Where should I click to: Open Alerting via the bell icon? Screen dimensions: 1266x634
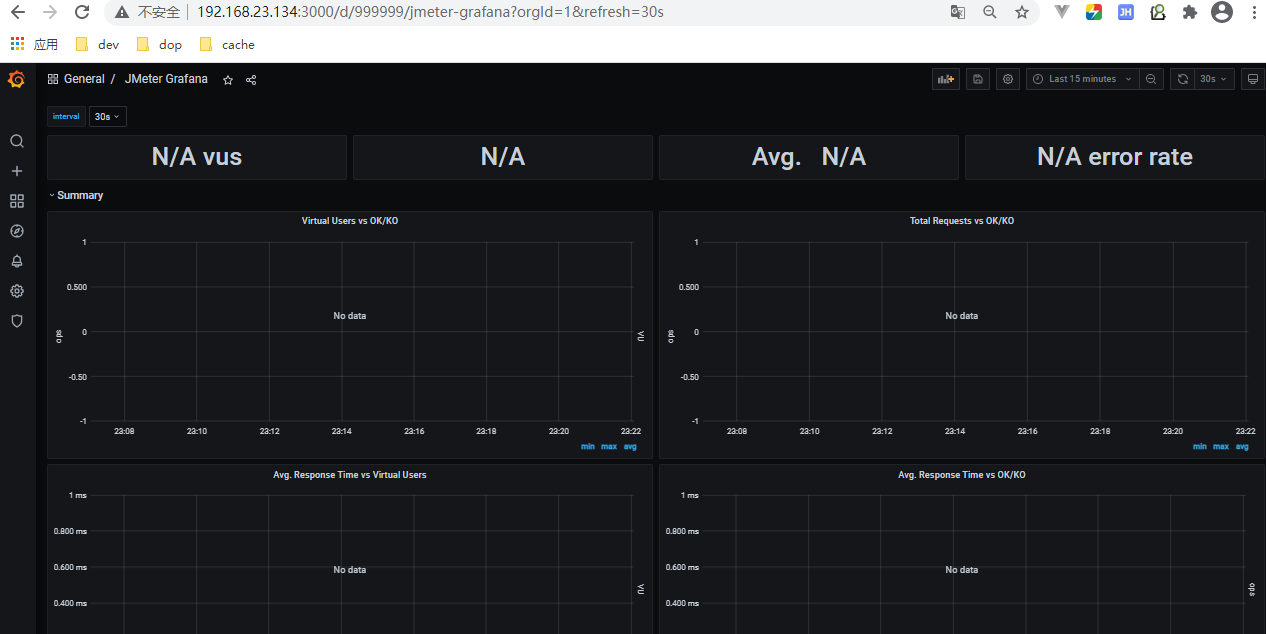click(16, 261)
